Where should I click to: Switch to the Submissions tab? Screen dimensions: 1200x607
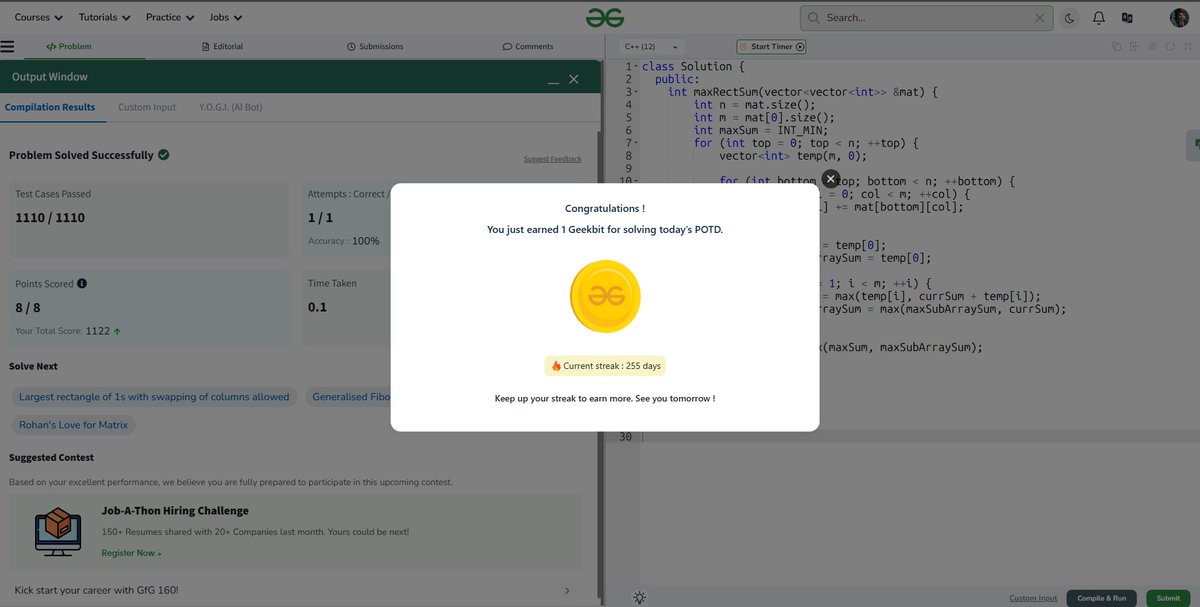[375, 46]
